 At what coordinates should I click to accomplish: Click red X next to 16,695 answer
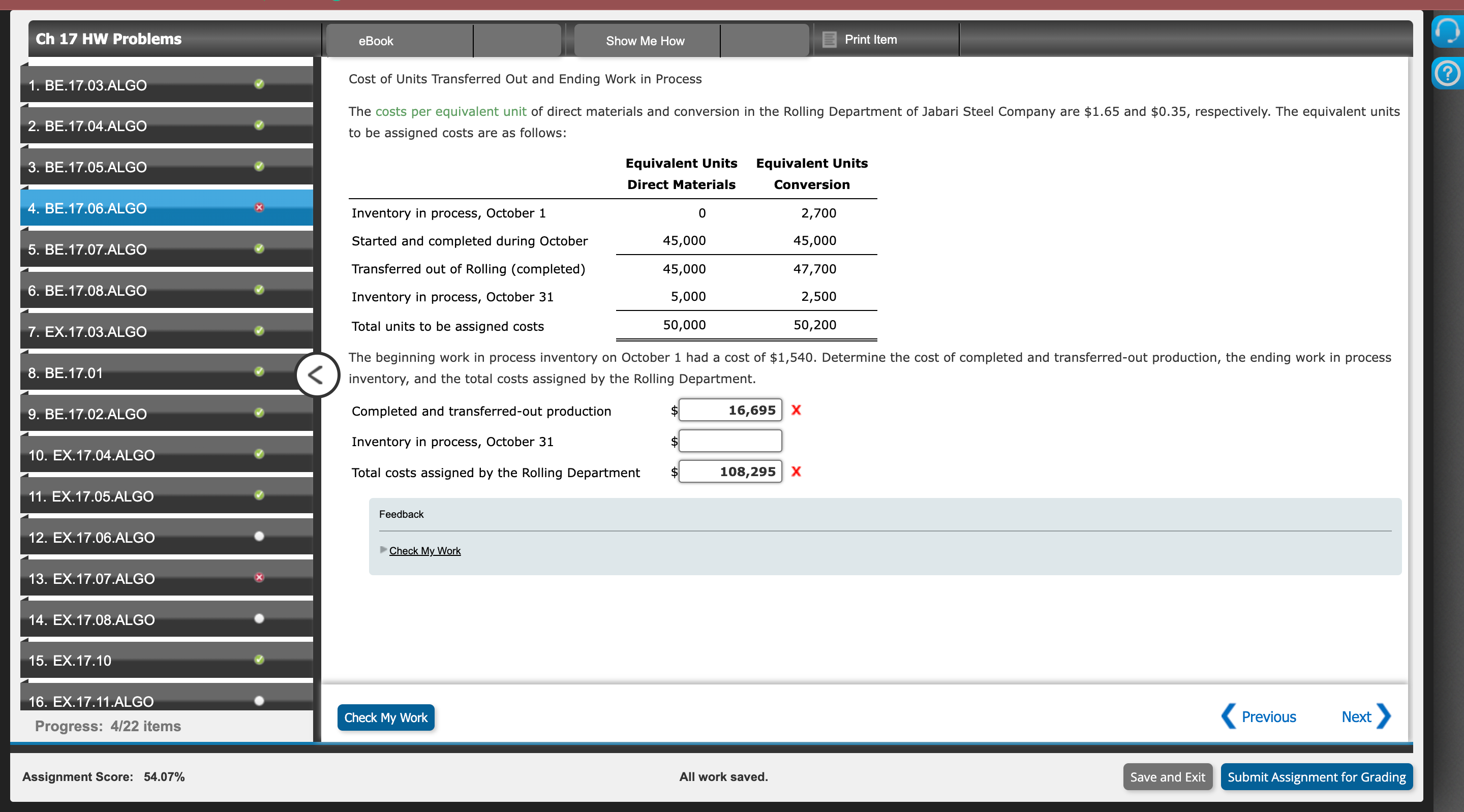point(796,410)
